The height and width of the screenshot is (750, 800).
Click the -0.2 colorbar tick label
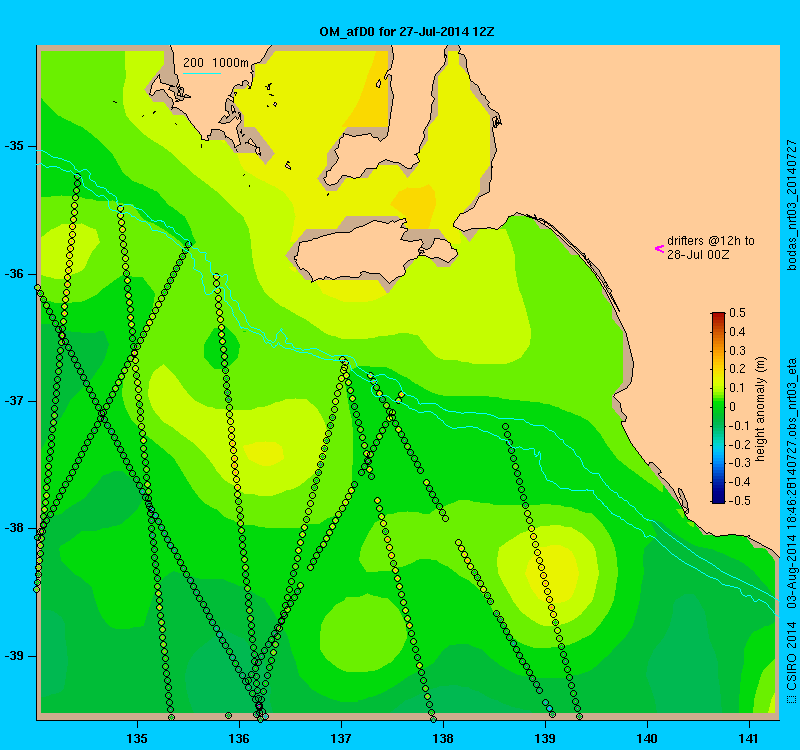[740, 444]
